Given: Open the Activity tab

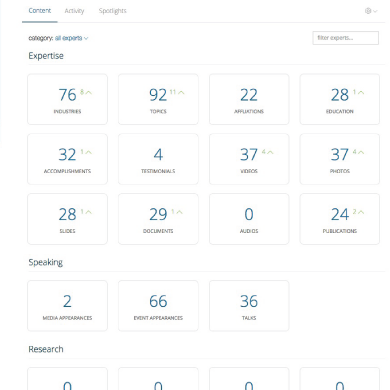Looking at the screenshot, I should [x=74, y=11].
